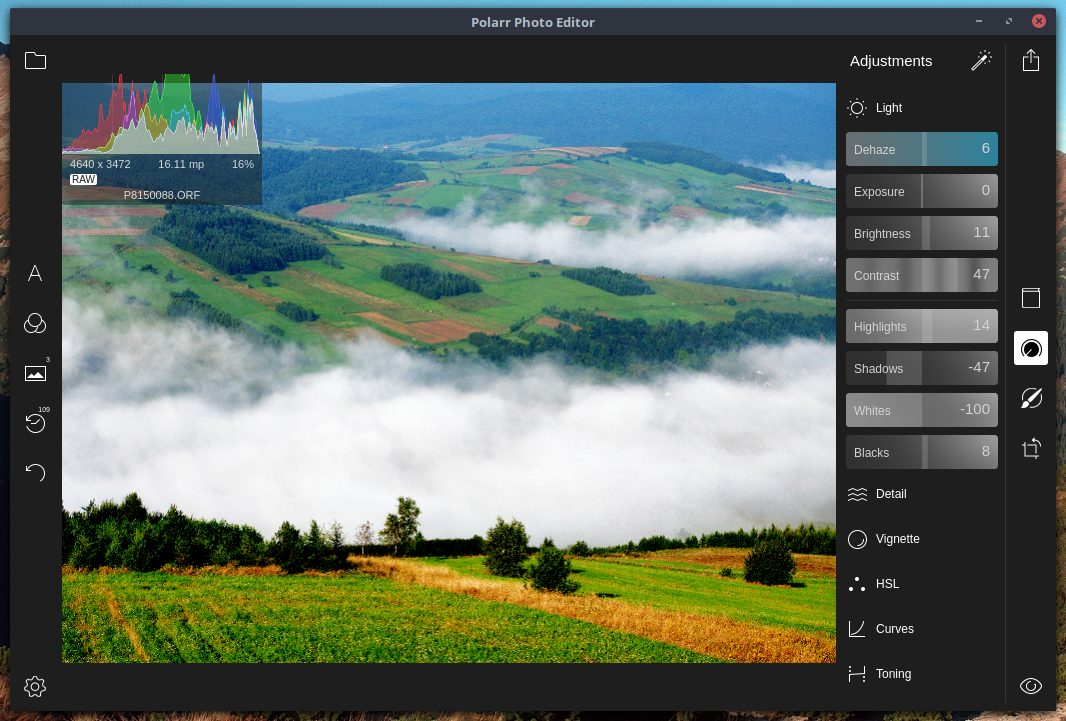
Task: Click the Shadows slider
Action: tap(922, 368)
